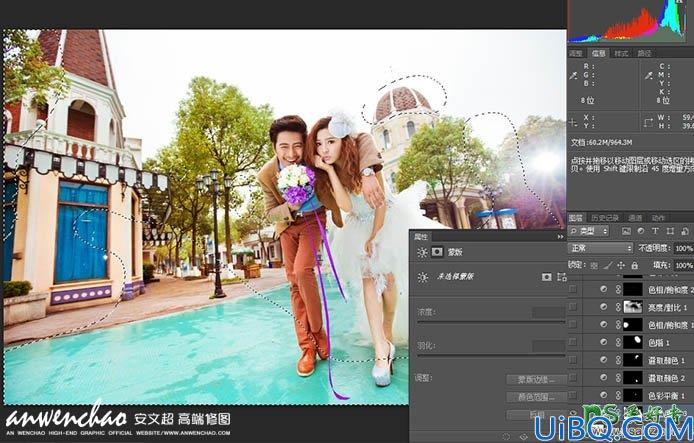The image size is (694, 443).
Task: Click the 羽化 value input field
Action: (548, 346)
